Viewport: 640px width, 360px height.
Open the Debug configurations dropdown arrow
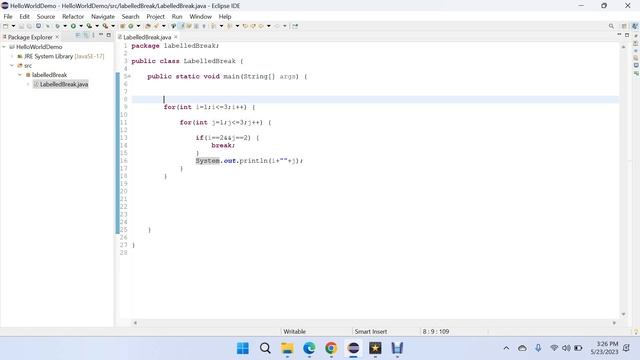(65, 26)
